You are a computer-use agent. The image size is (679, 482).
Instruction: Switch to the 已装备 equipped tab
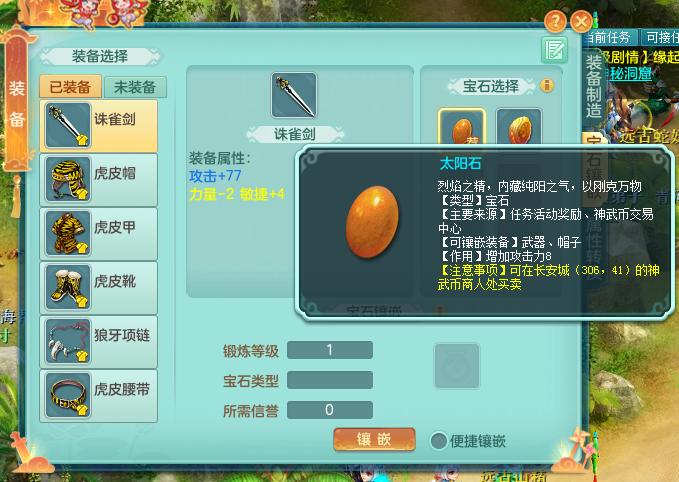pyautogui.click(x=71, y=87)
